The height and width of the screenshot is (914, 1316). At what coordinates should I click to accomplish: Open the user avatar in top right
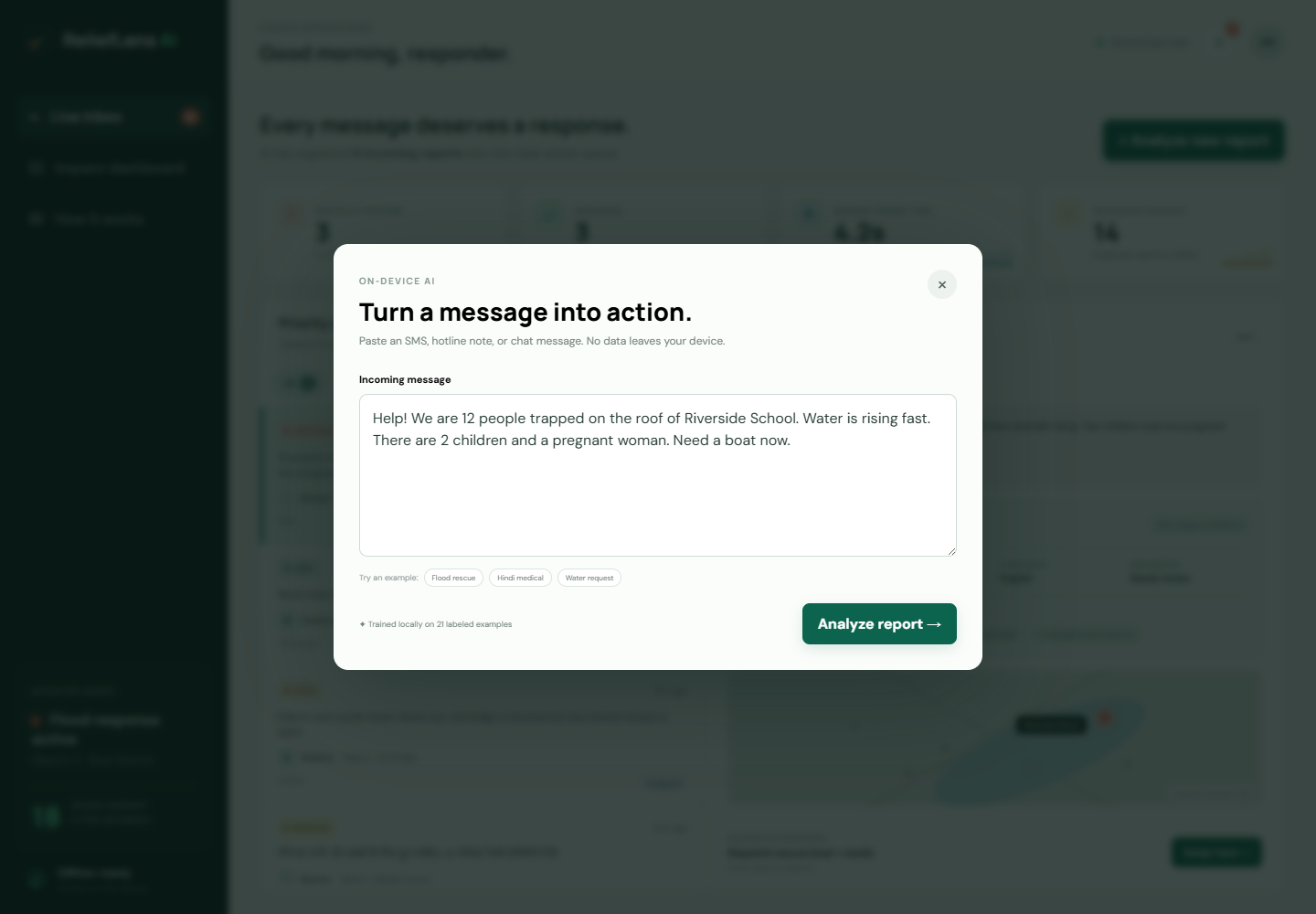click(x=1267, y=41)
